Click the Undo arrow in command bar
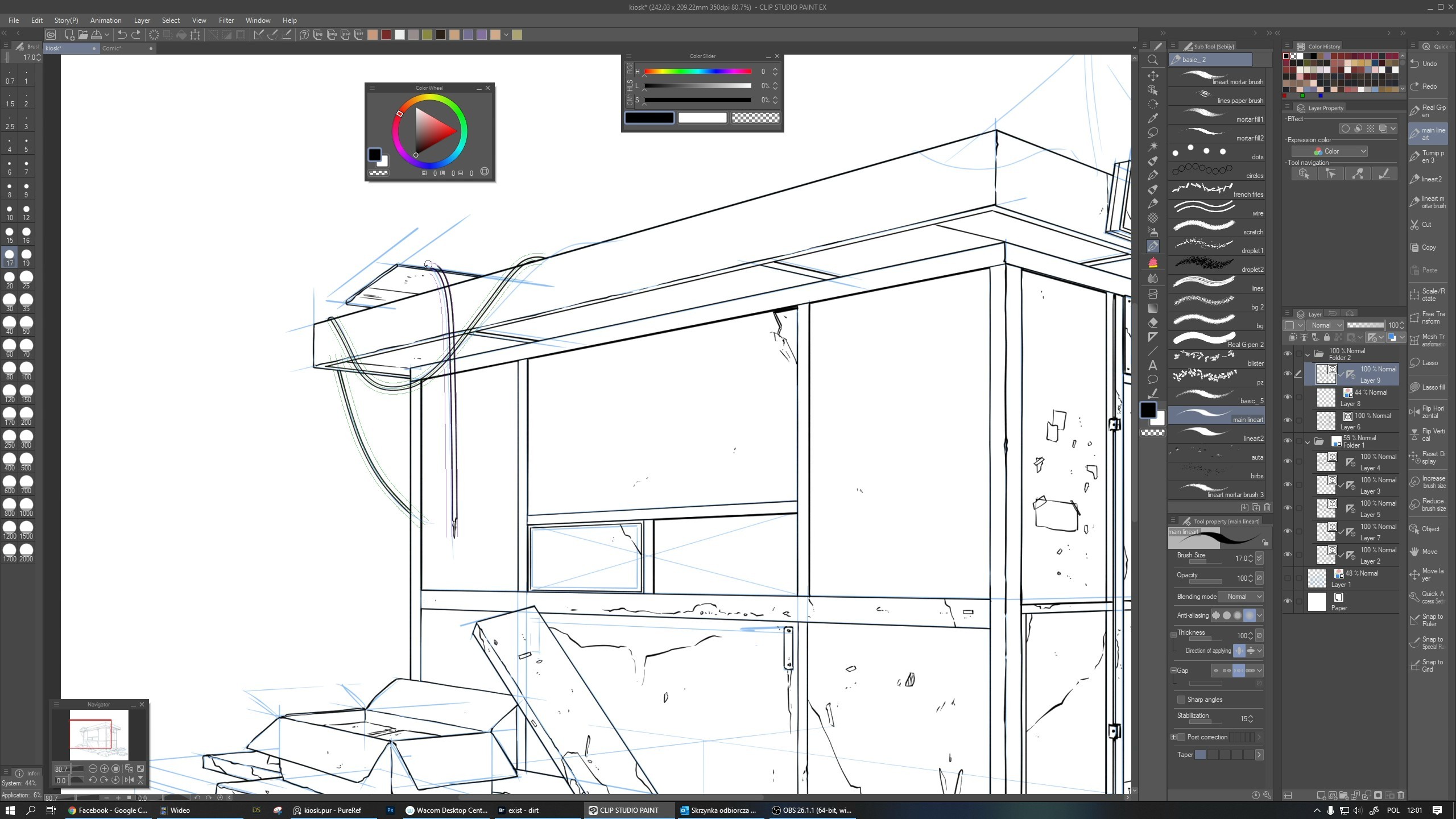 coord(122,35)
